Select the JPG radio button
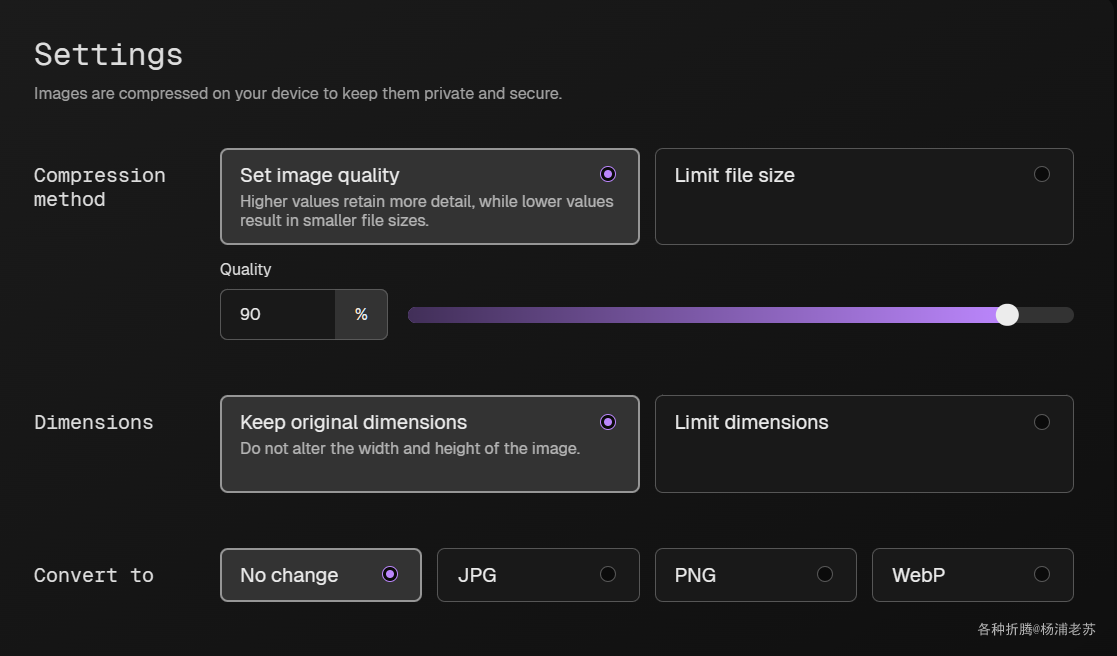Viewport: 1117px width, 656px height. pos(607,574)
